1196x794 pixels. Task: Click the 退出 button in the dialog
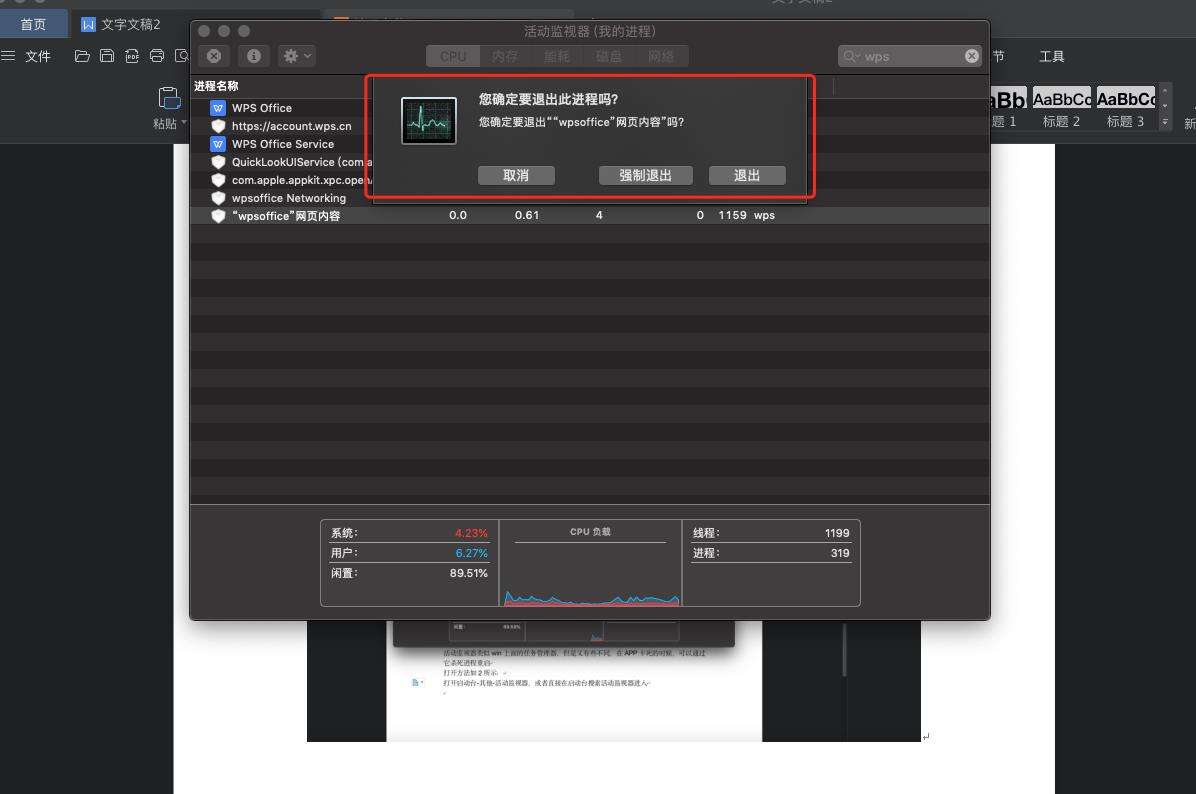[x=747, y=175]
